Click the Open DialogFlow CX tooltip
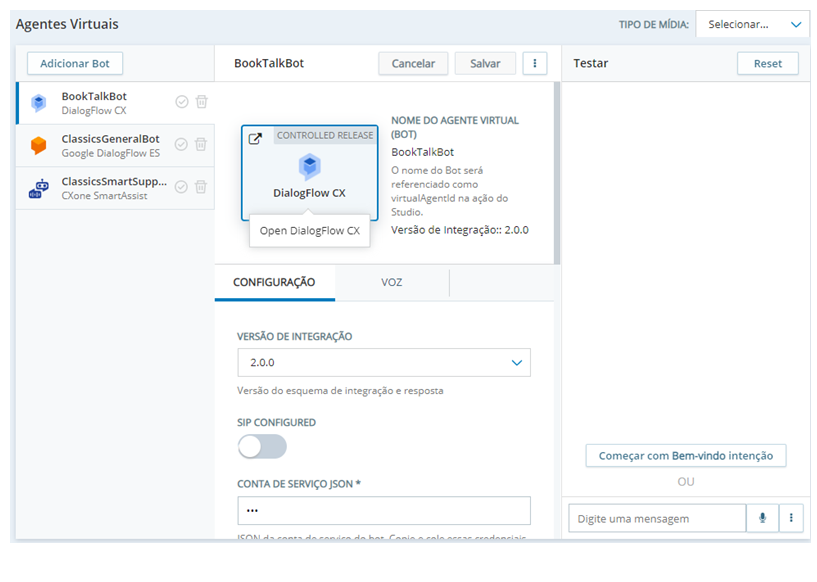This screenshot has height=582, width=817. pos(310,231)
